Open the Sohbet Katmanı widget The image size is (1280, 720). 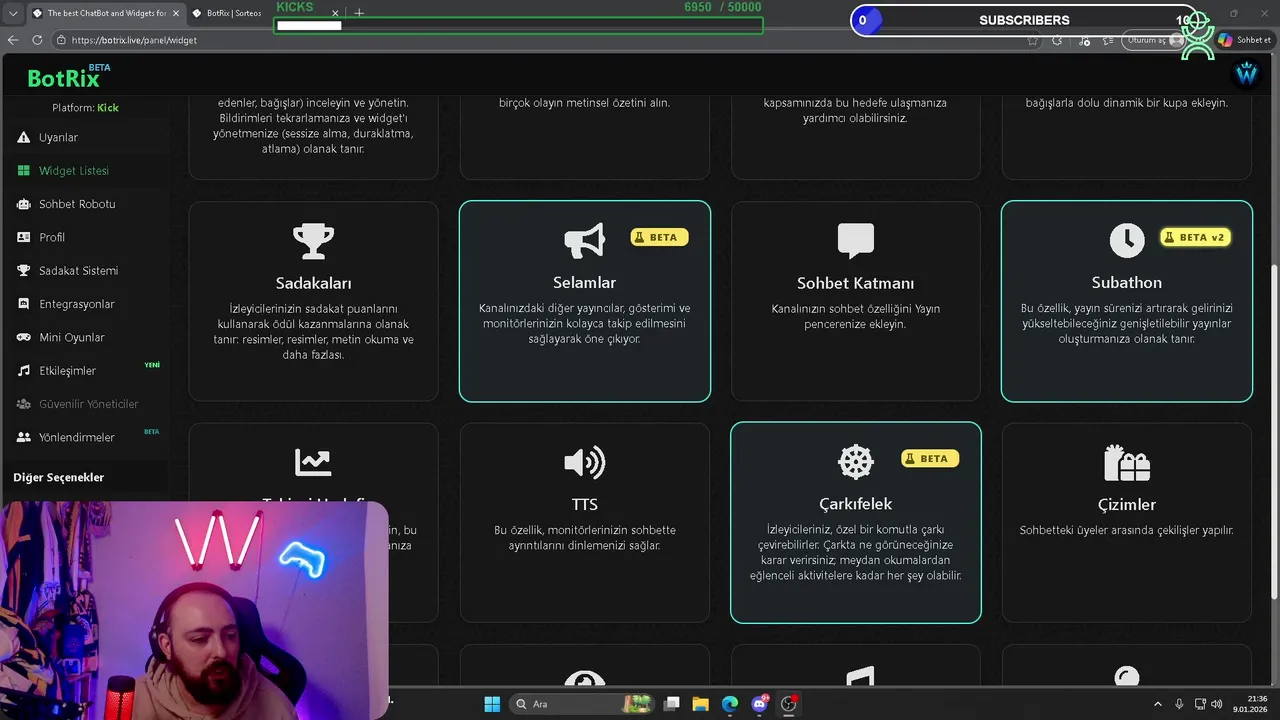tap(856, 301)
